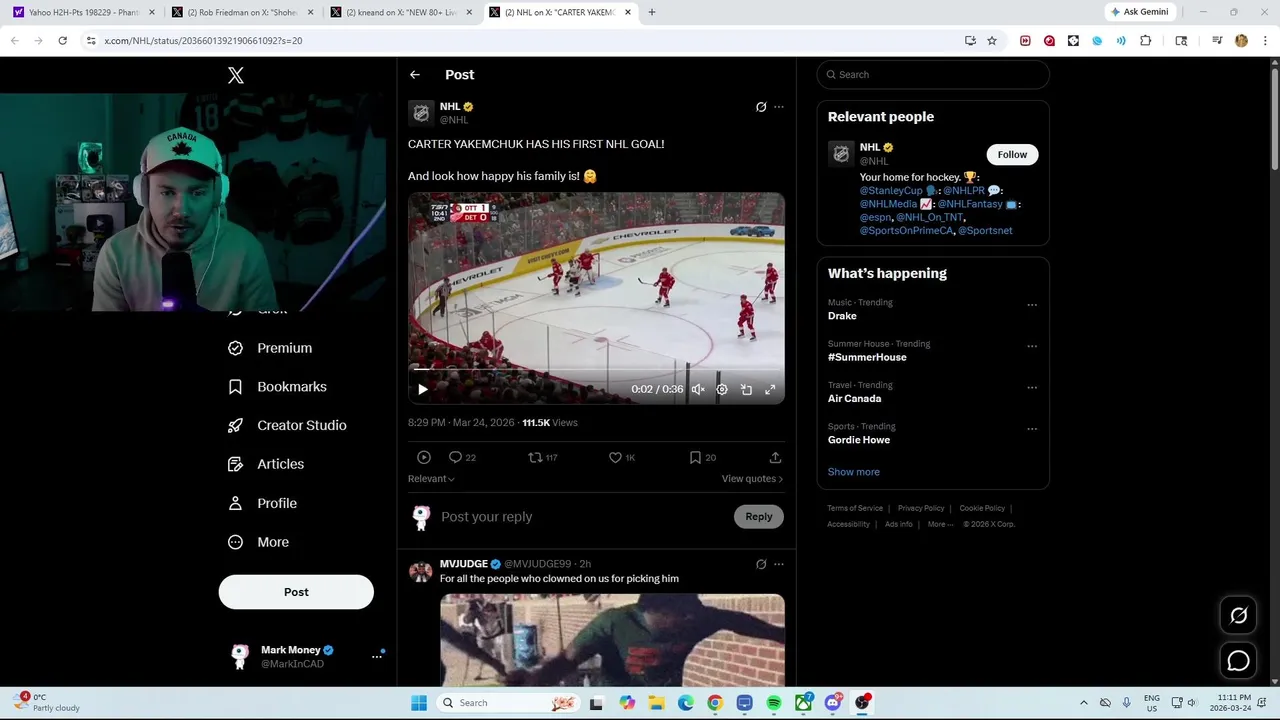Click the taskbar Search box
1280x720 pixels.
click(509, 703)
